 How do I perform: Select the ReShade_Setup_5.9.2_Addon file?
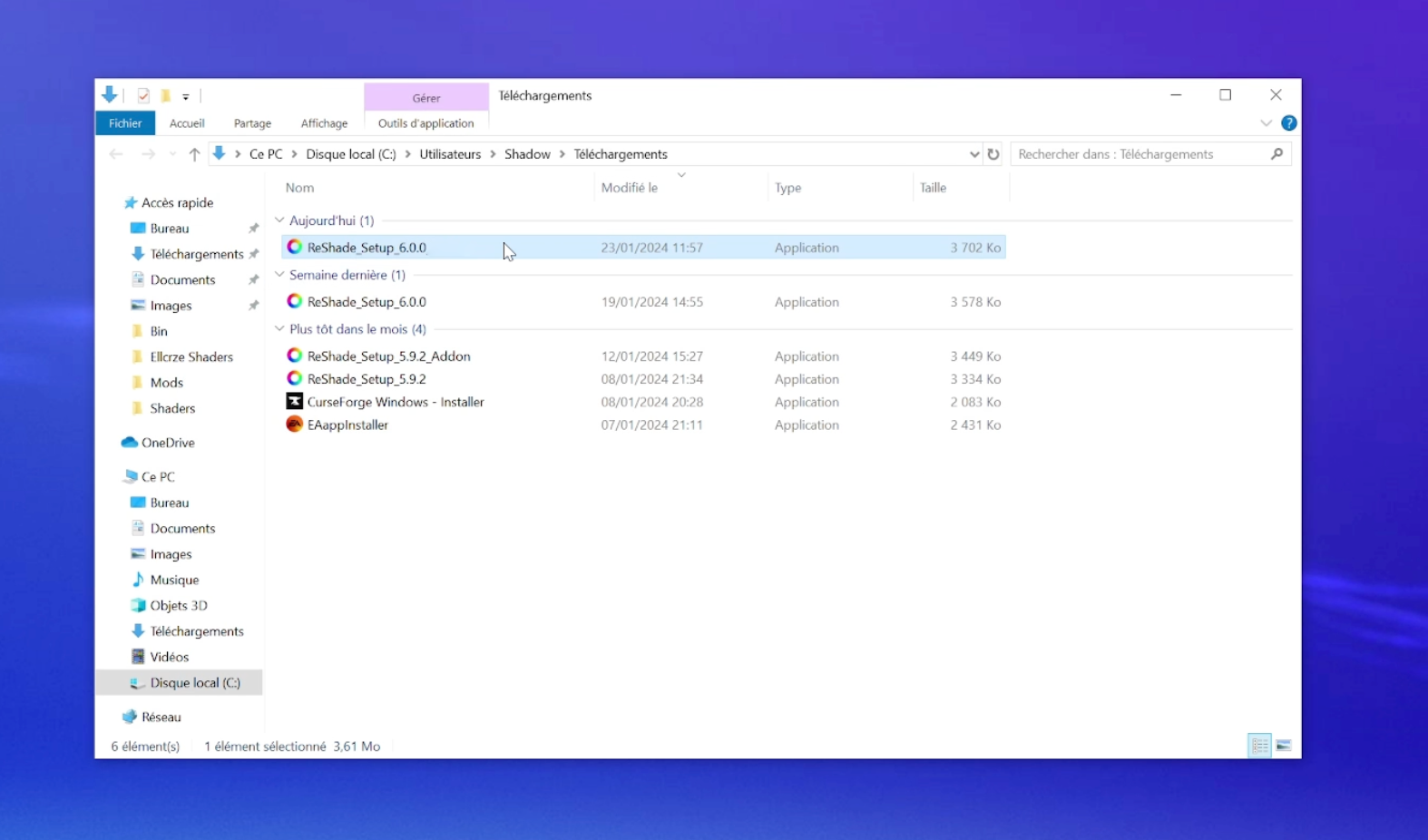point(643,357)
